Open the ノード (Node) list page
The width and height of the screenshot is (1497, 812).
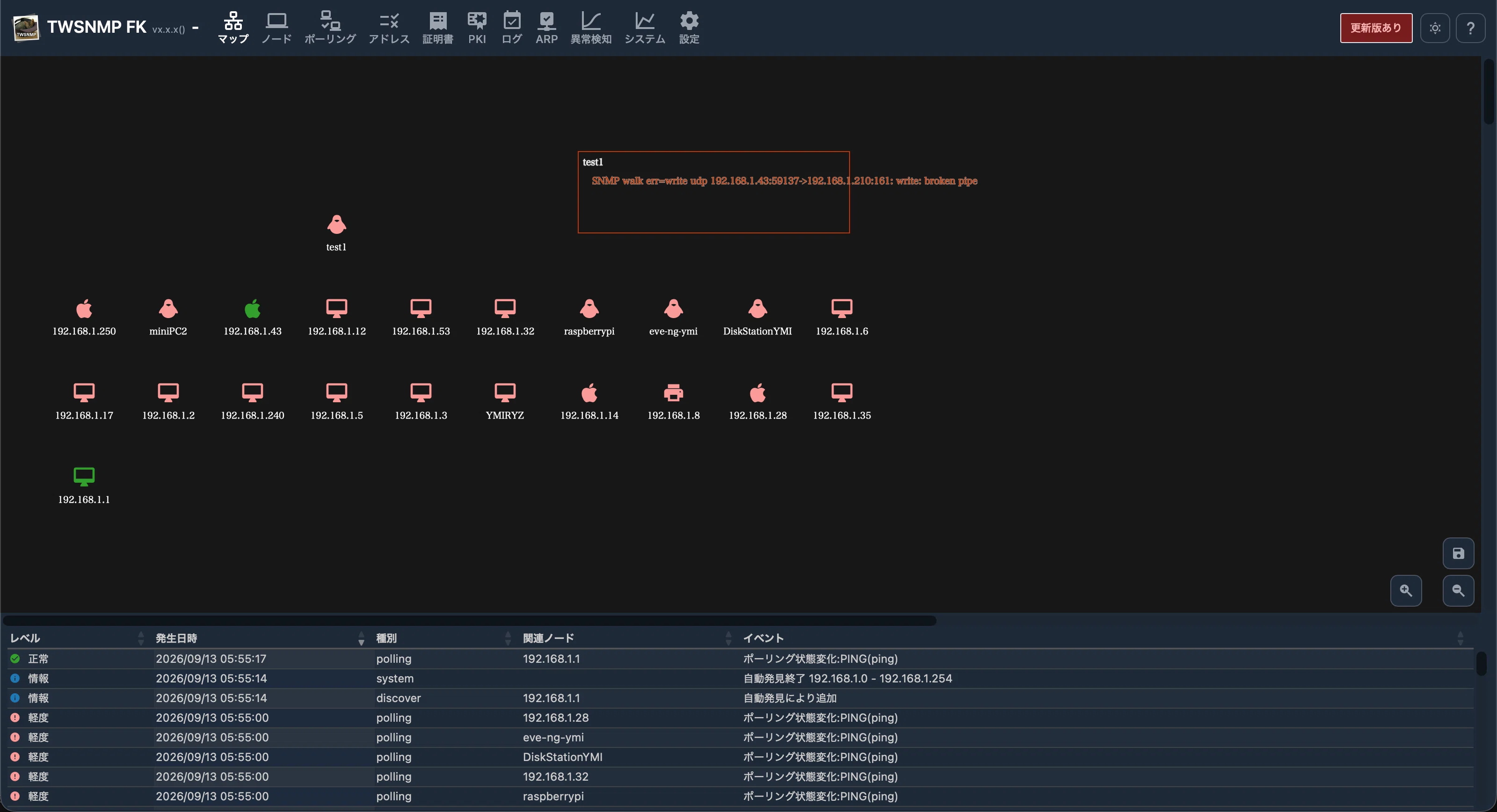point(276,27)
